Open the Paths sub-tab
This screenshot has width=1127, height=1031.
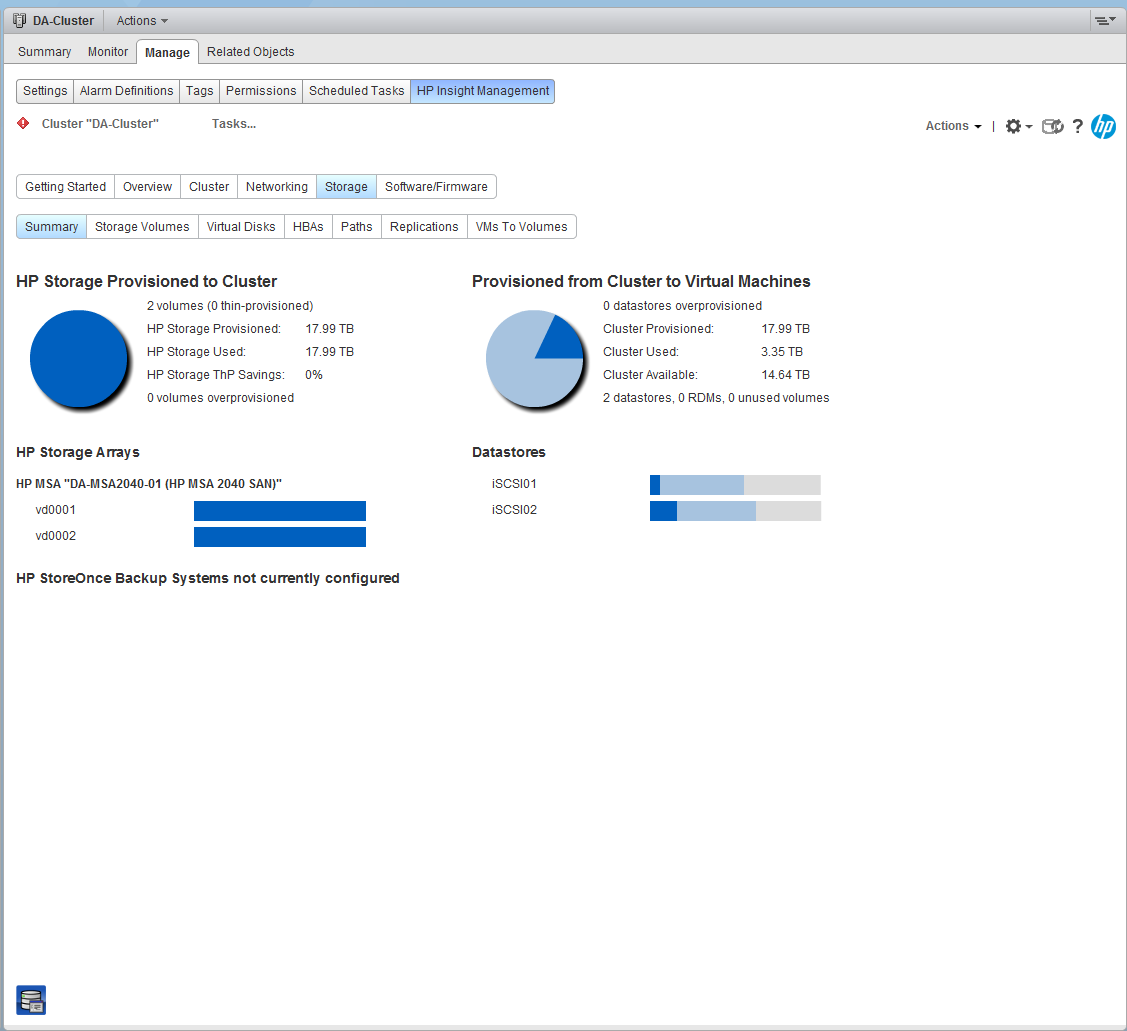pyautogui.click(x=356, y=226)
